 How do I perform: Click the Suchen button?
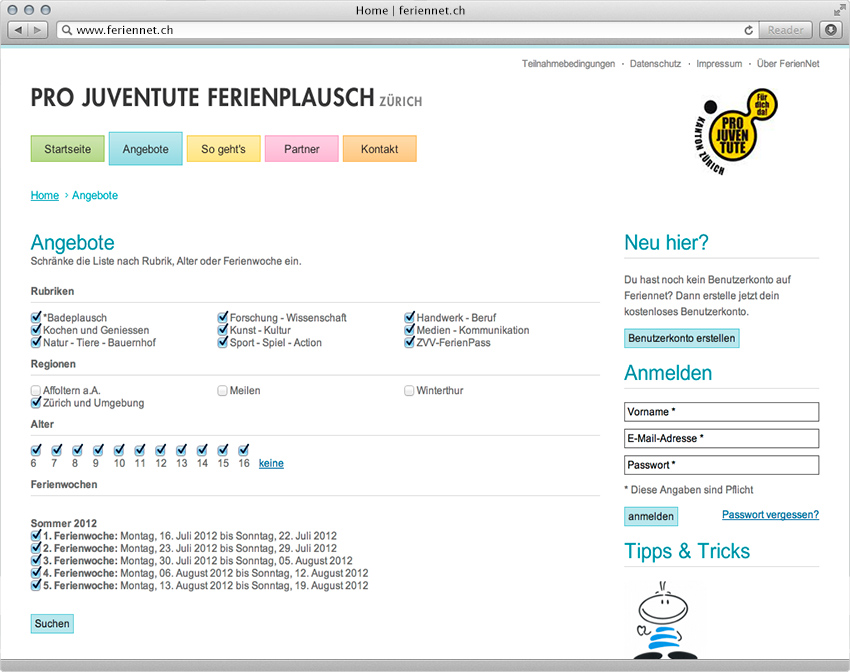(x=52, y=624)
